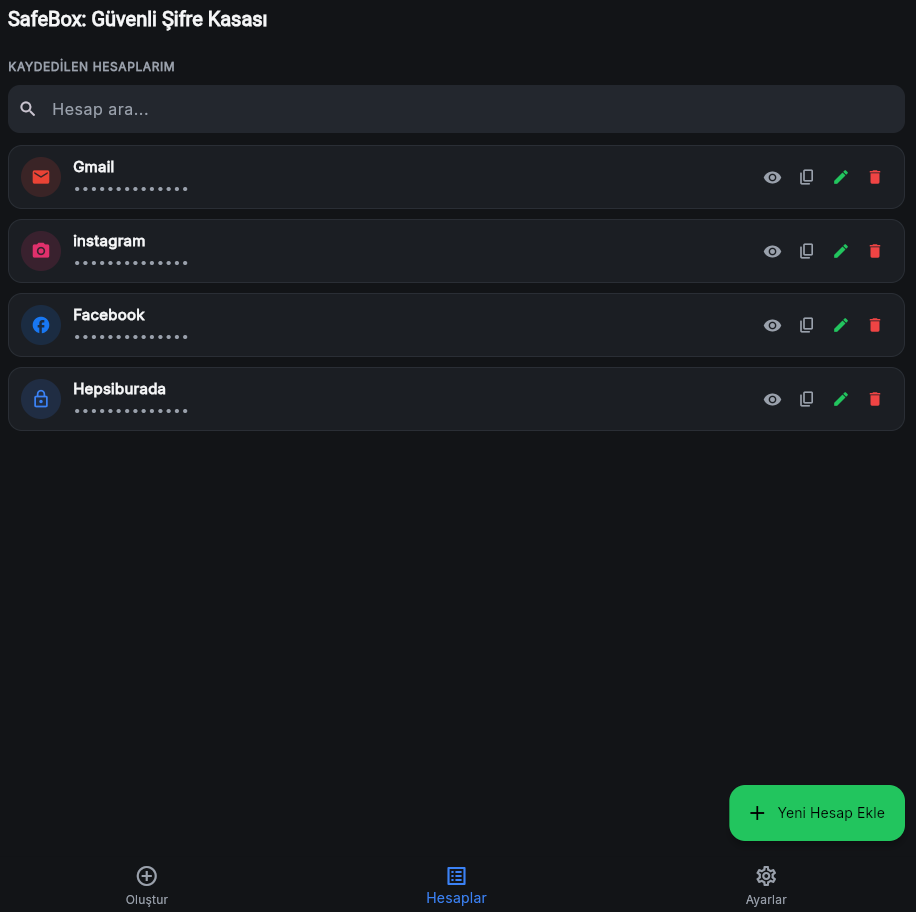Delete the Facebook account
Viewport: 916px width, 912px height.
pos(875,325)
